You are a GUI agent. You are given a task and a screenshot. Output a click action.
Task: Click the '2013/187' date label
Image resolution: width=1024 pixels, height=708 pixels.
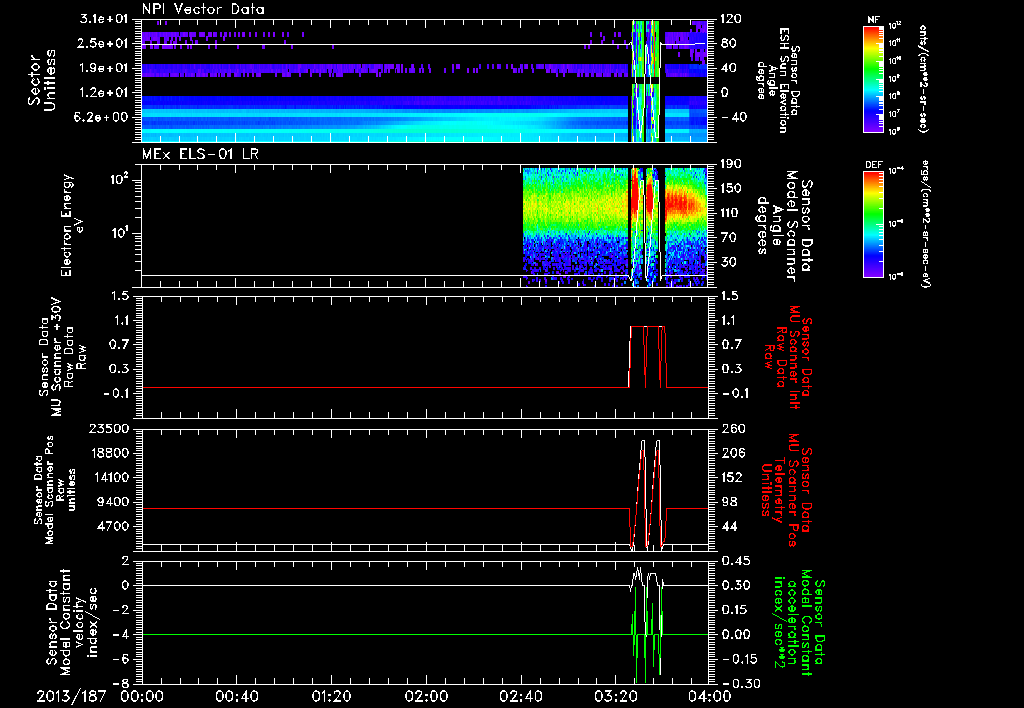point(71,696)
